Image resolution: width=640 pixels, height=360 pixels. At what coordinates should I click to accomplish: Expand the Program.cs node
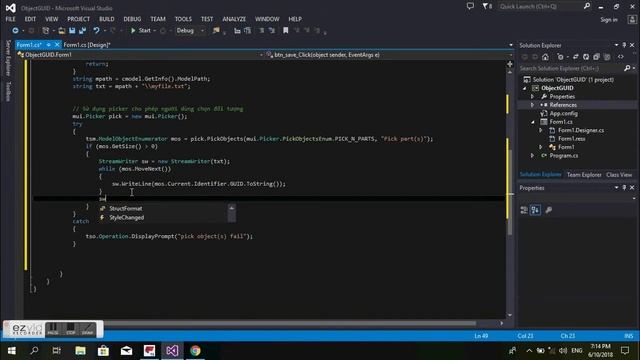tap(532, 156)
